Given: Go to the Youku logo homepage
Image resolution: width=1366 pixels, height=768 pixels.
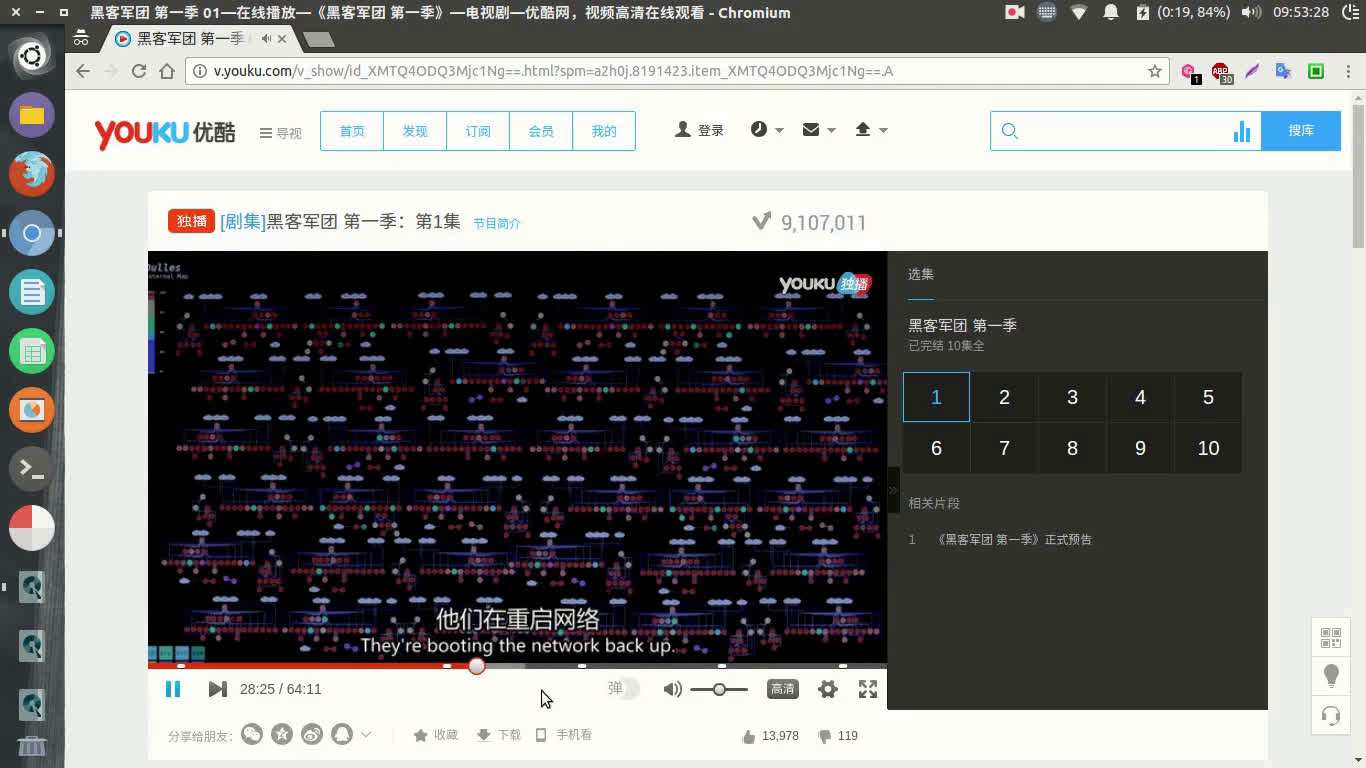Looking at the screenshot, I should (165, 132).
